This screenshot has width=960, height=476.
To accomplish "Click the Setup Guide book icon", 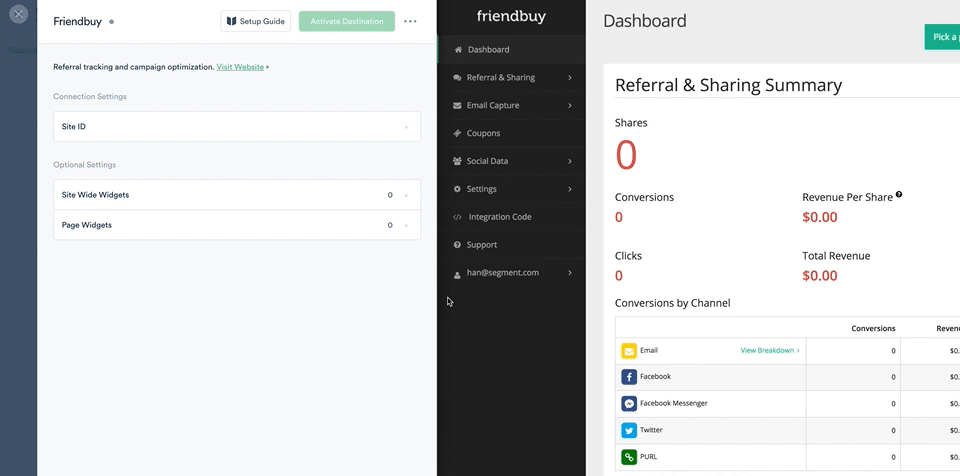I will click(231, 21).
